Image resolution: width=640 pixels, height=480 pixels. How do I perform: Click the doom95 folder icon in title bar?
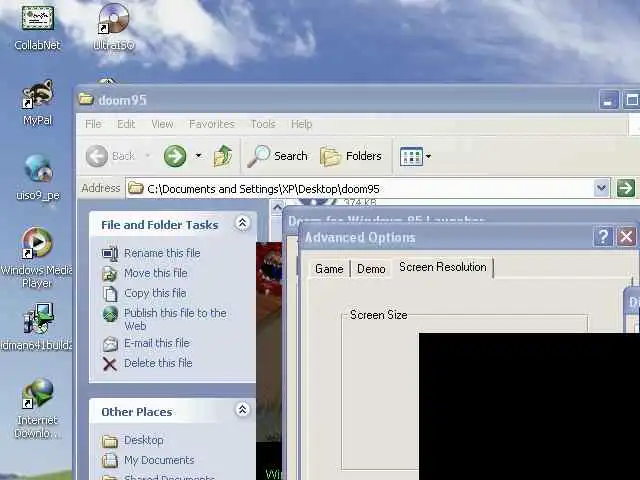[x=86, y=99]
